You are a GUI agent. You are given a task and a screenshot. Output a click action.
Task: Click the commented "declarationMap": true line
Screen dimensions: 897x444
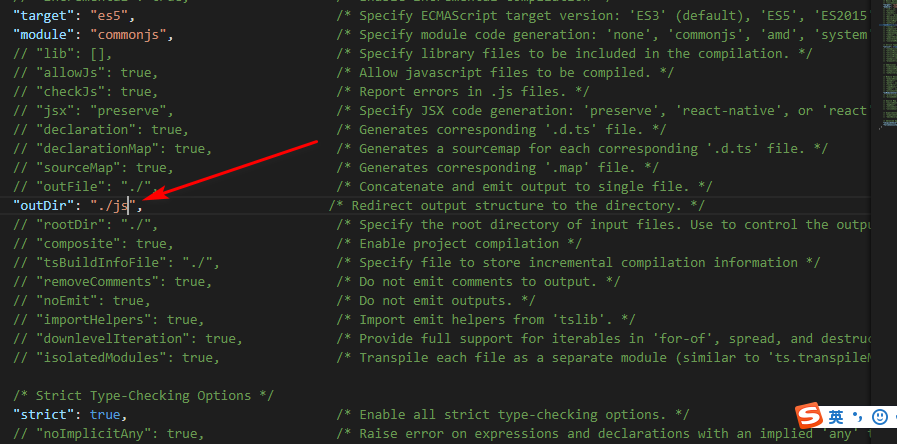point(113,148)
